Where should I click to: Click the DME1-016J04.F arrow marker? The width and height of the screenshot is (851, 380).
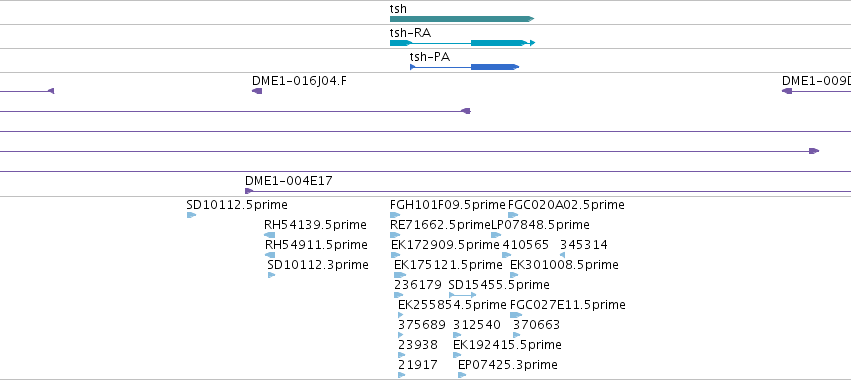coord(257,91)
